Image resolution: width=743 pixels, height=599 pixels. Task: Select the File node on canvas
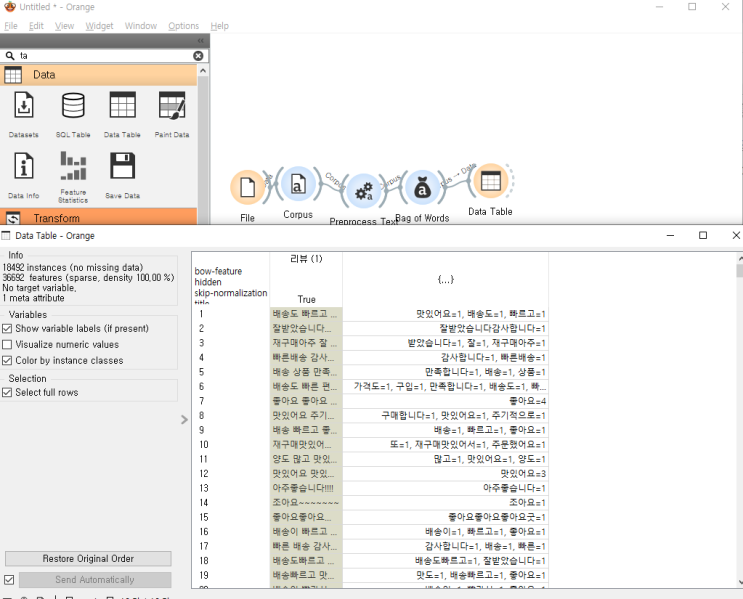click(247, 187)
